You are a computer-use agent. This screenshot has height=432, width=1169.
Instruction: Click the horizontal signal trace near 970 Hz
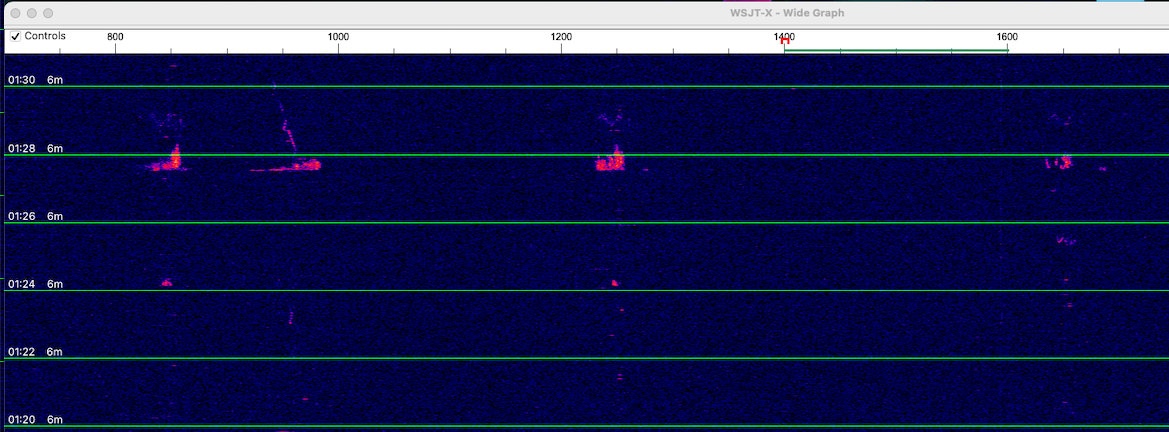pyautogui.click(x=286, y=166)
